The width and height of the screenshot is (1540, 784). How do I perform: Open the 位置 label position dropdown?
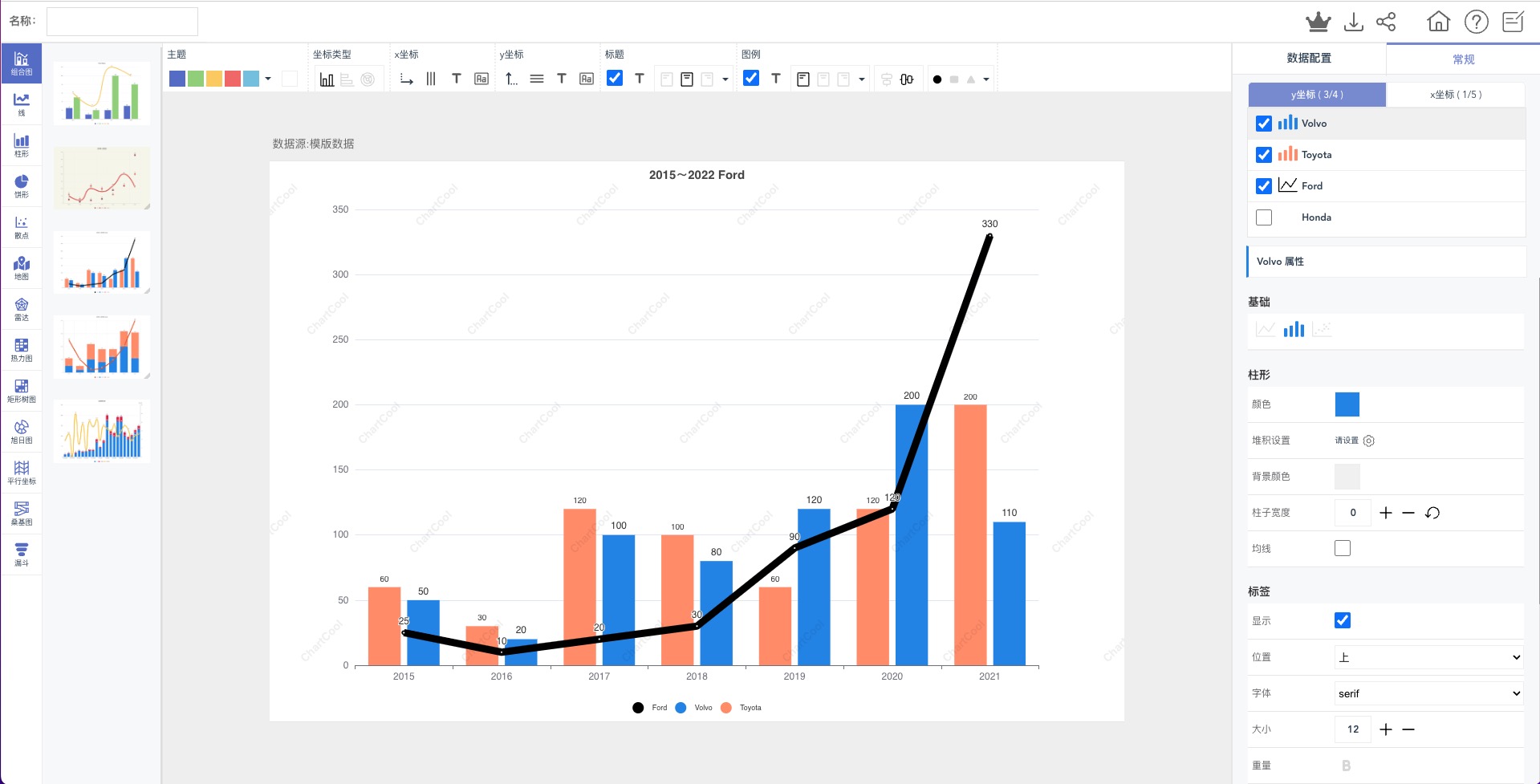click(x=1428, y=657)
